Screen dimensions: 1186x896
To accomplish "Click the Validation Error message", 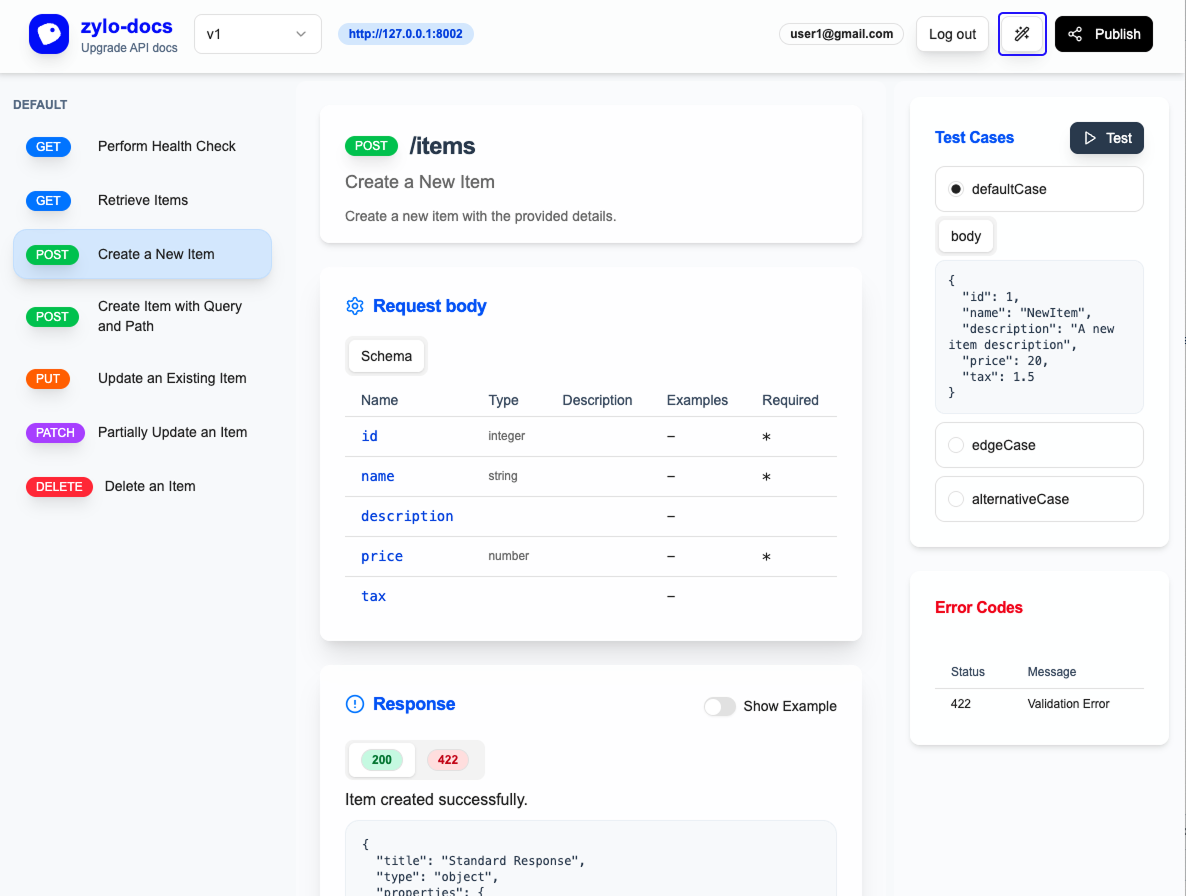I will [x=1068, y=704].
